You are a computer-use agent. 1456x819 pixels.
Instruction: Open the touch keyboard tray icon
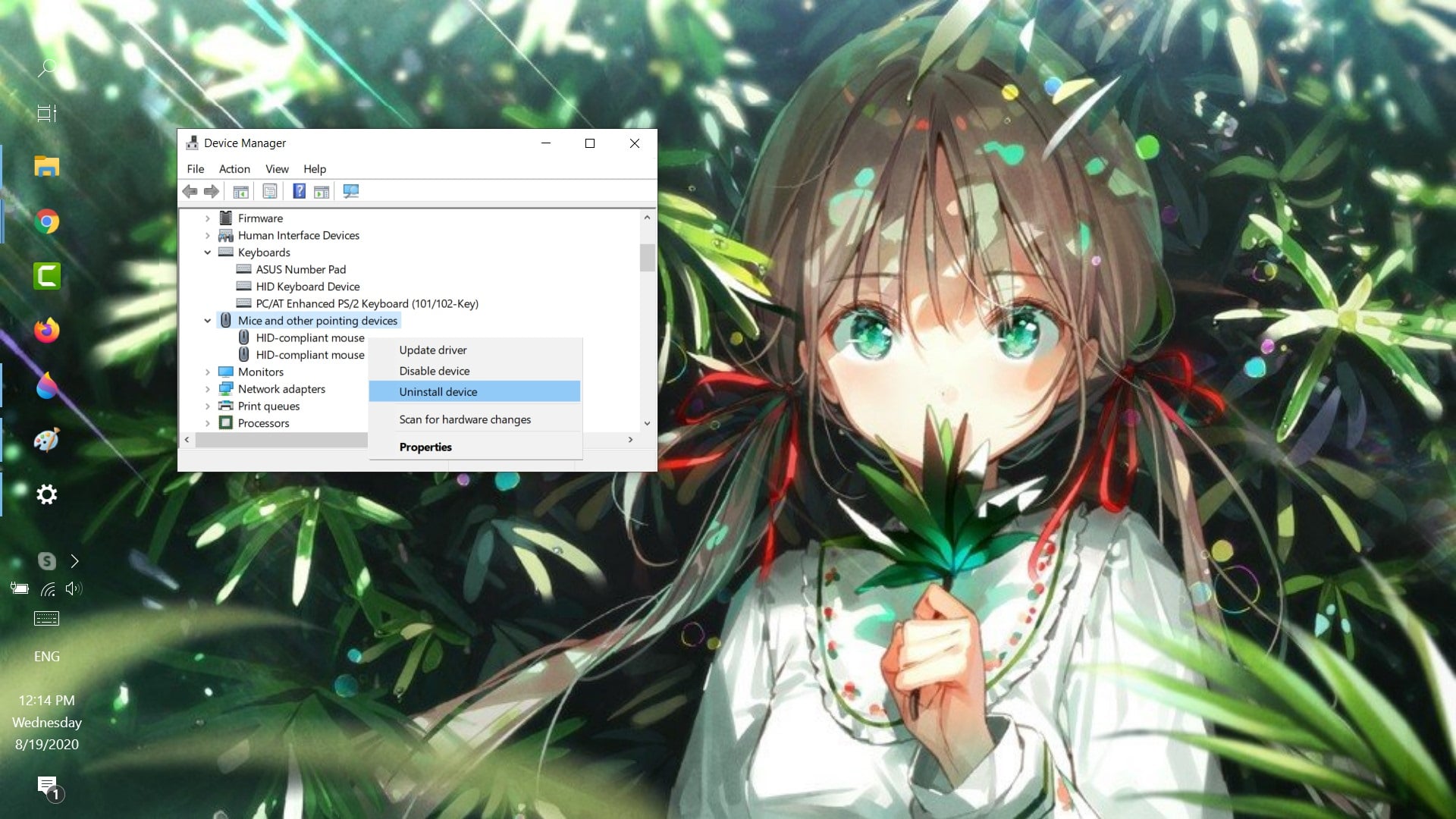point(46,619)
